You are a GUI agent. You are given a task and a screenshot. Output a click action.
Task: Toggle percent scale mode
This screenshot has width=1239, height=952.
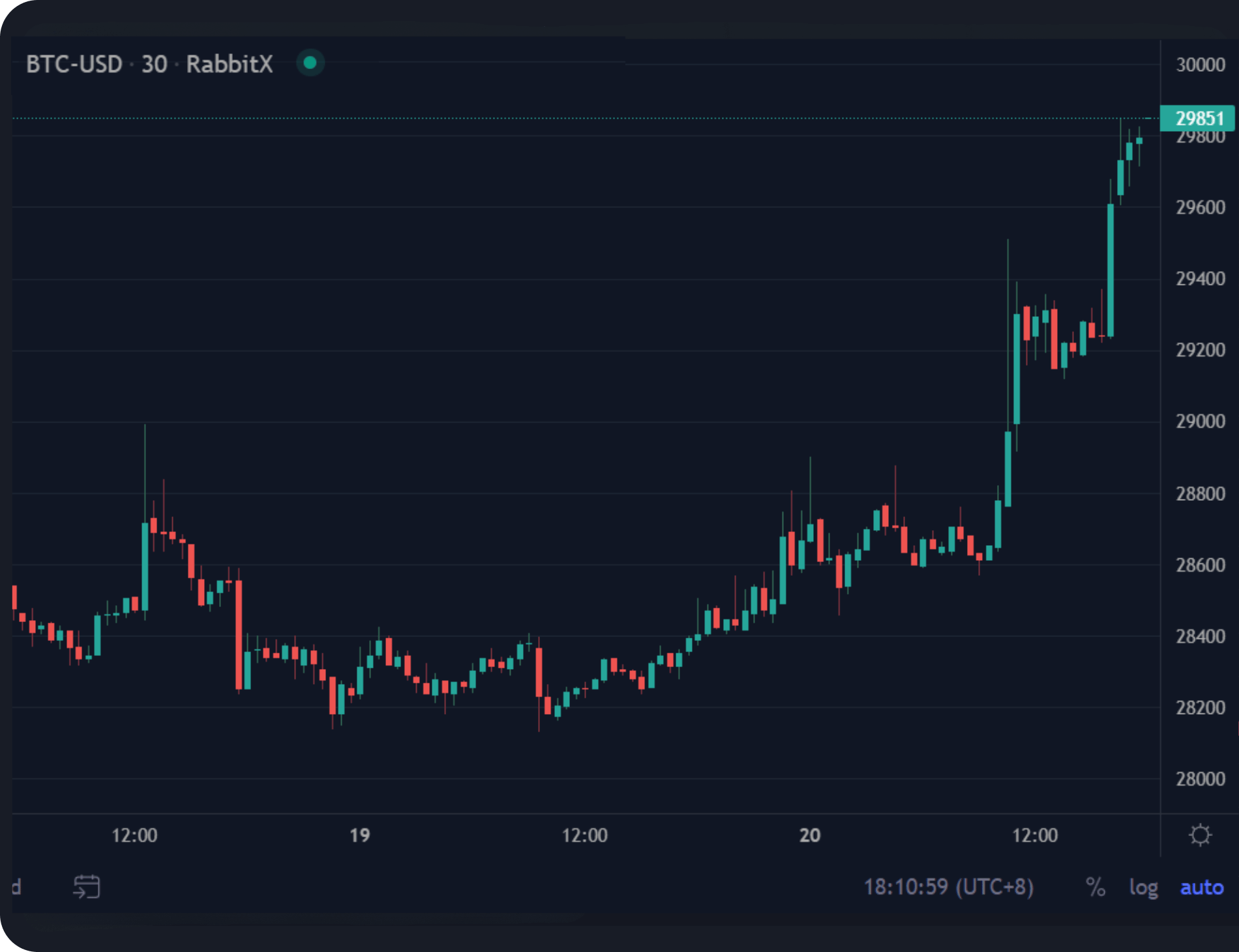coord(1096,887)
